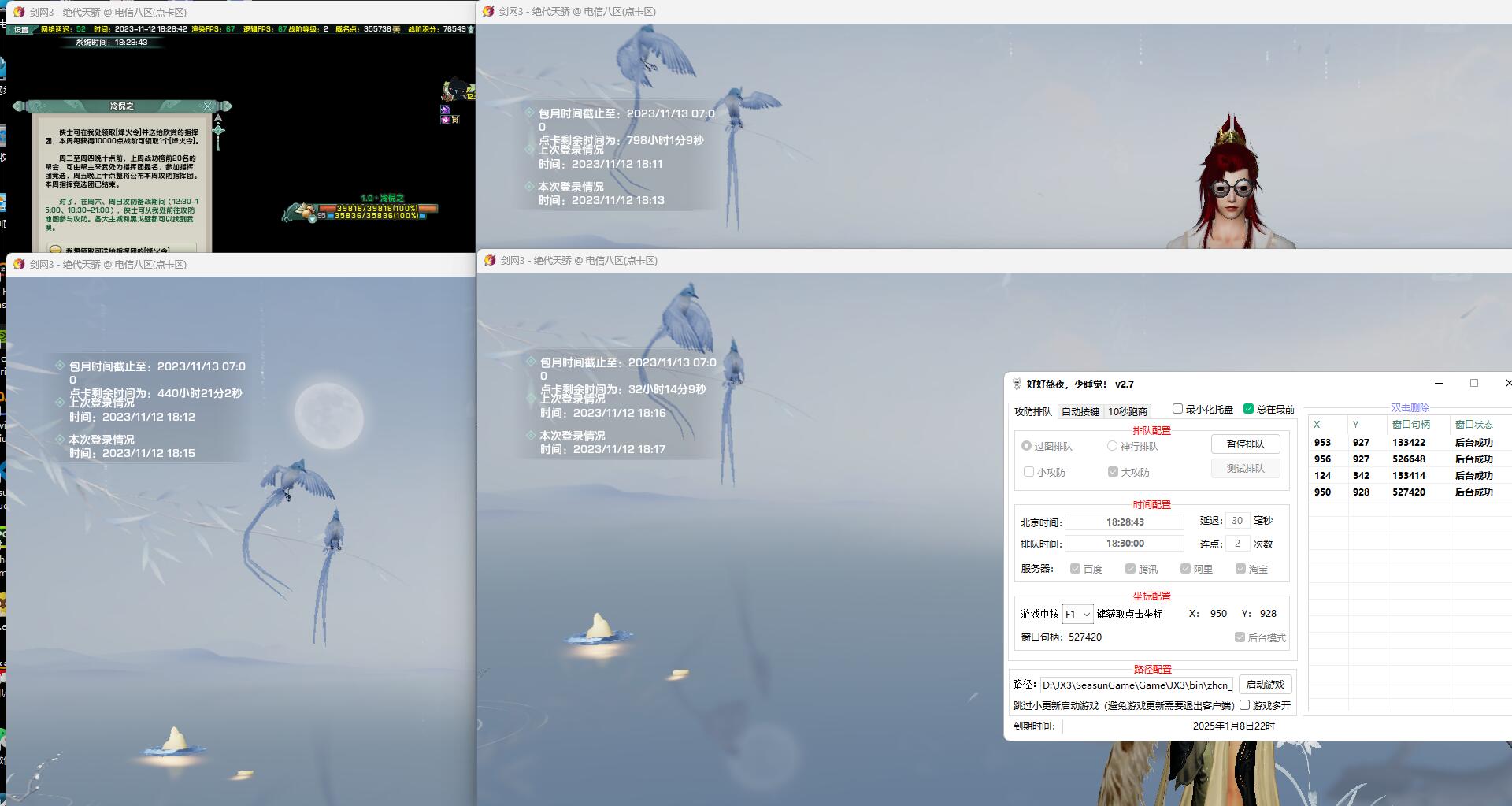Screen dimensions: 1512x806
Task: Click the game path input field
Action: point(1136,685)
